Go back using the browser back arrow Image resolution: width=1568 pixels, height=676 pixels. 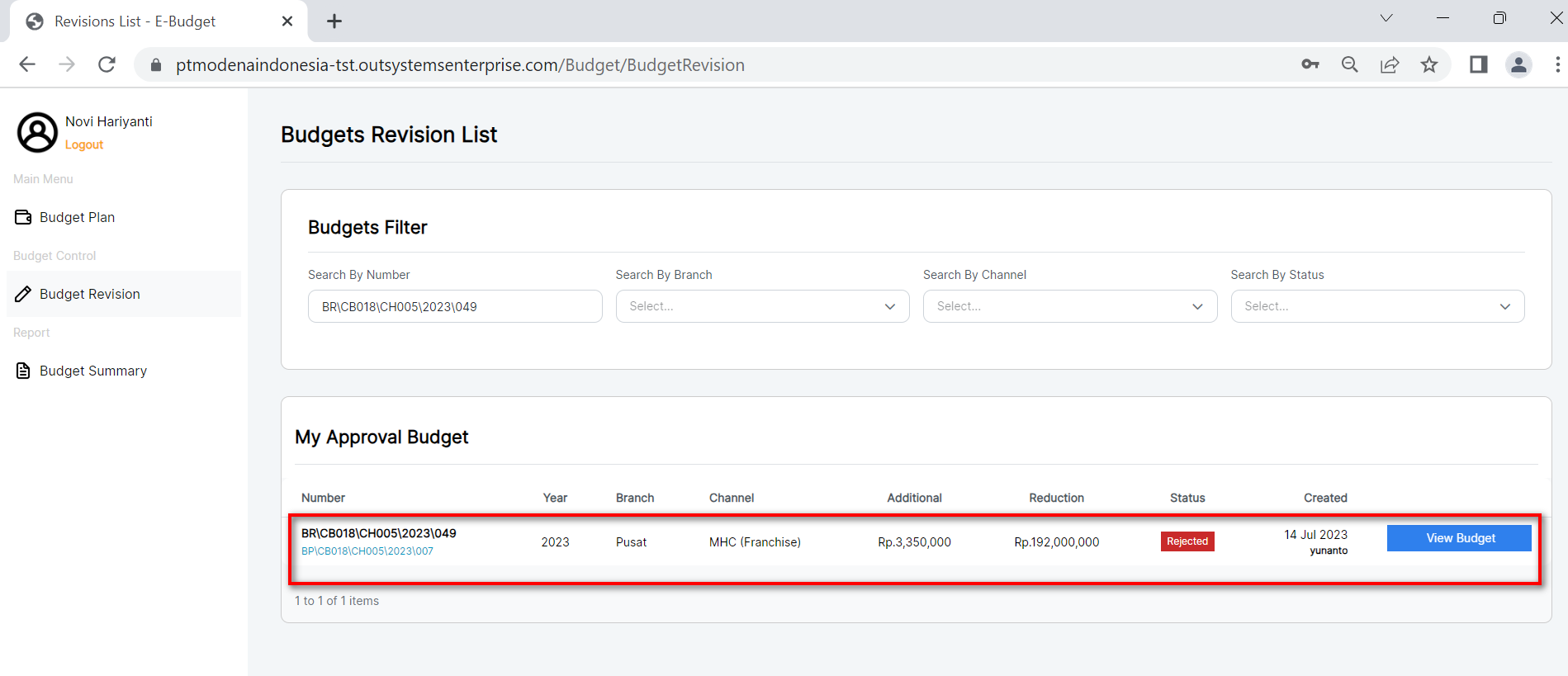[x=27, y=64]
